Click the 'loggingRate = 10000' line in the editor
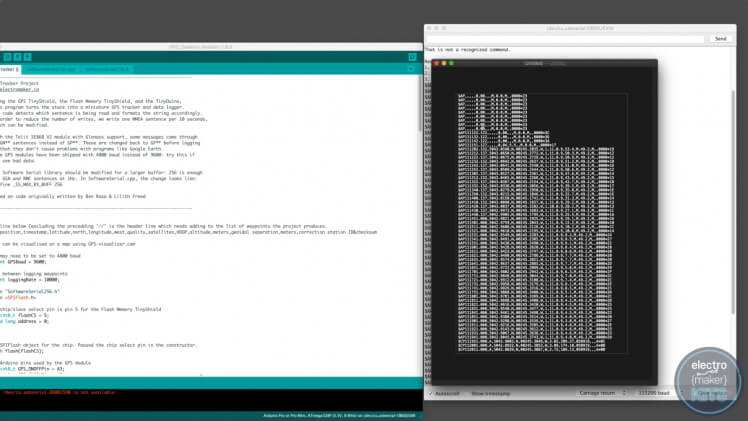 [x=30, y=279]
